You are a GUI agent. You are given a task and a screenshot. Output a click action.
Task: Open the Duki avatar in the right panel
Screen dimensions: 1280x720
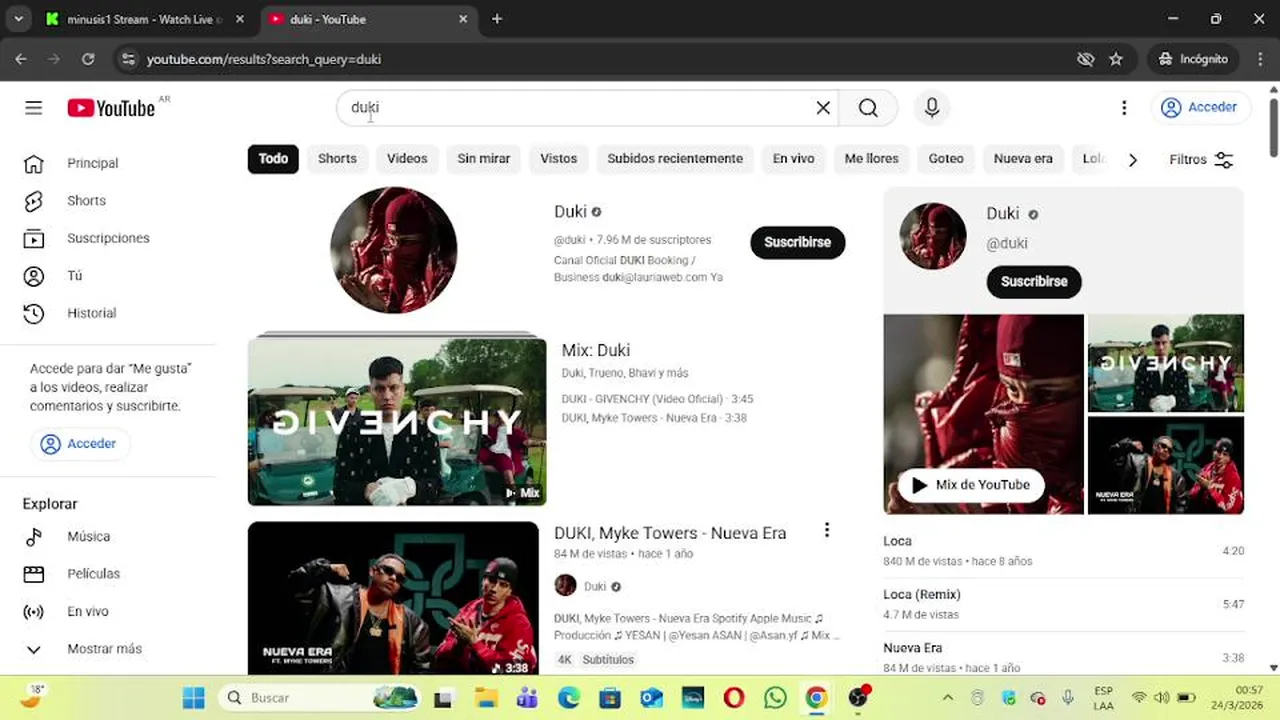coord(933,236)
